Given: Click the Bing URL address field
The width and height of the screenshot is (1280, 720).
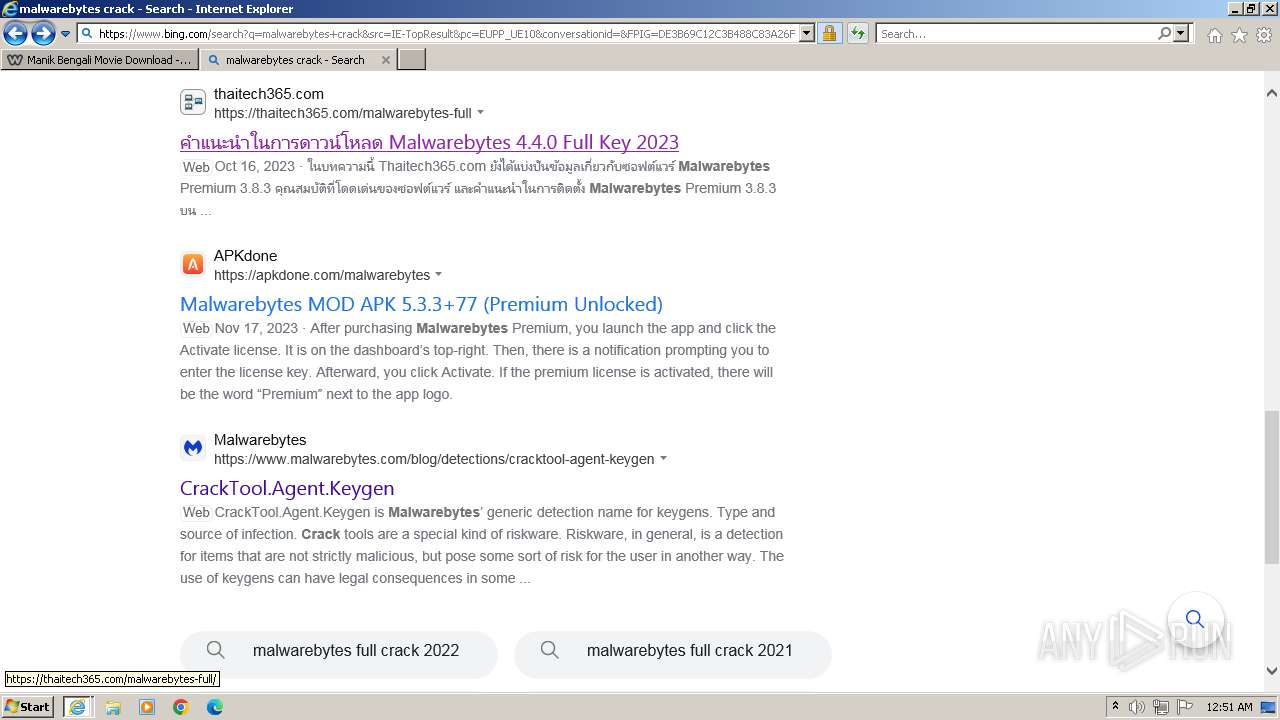Looking at the screenshot, I should pos(446,34).
